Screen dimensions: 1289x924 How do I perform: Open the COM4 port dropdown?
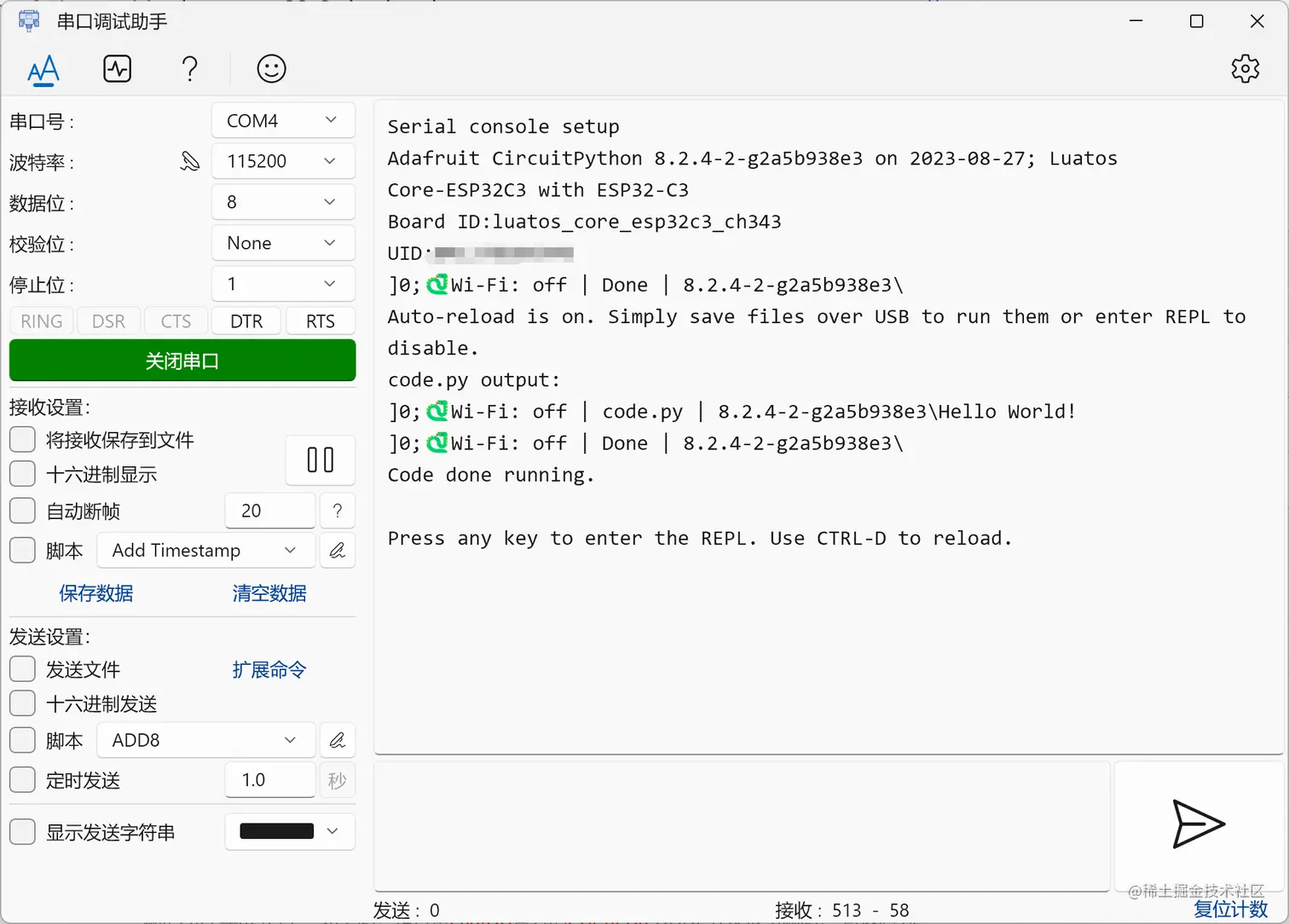click(283, 120)
